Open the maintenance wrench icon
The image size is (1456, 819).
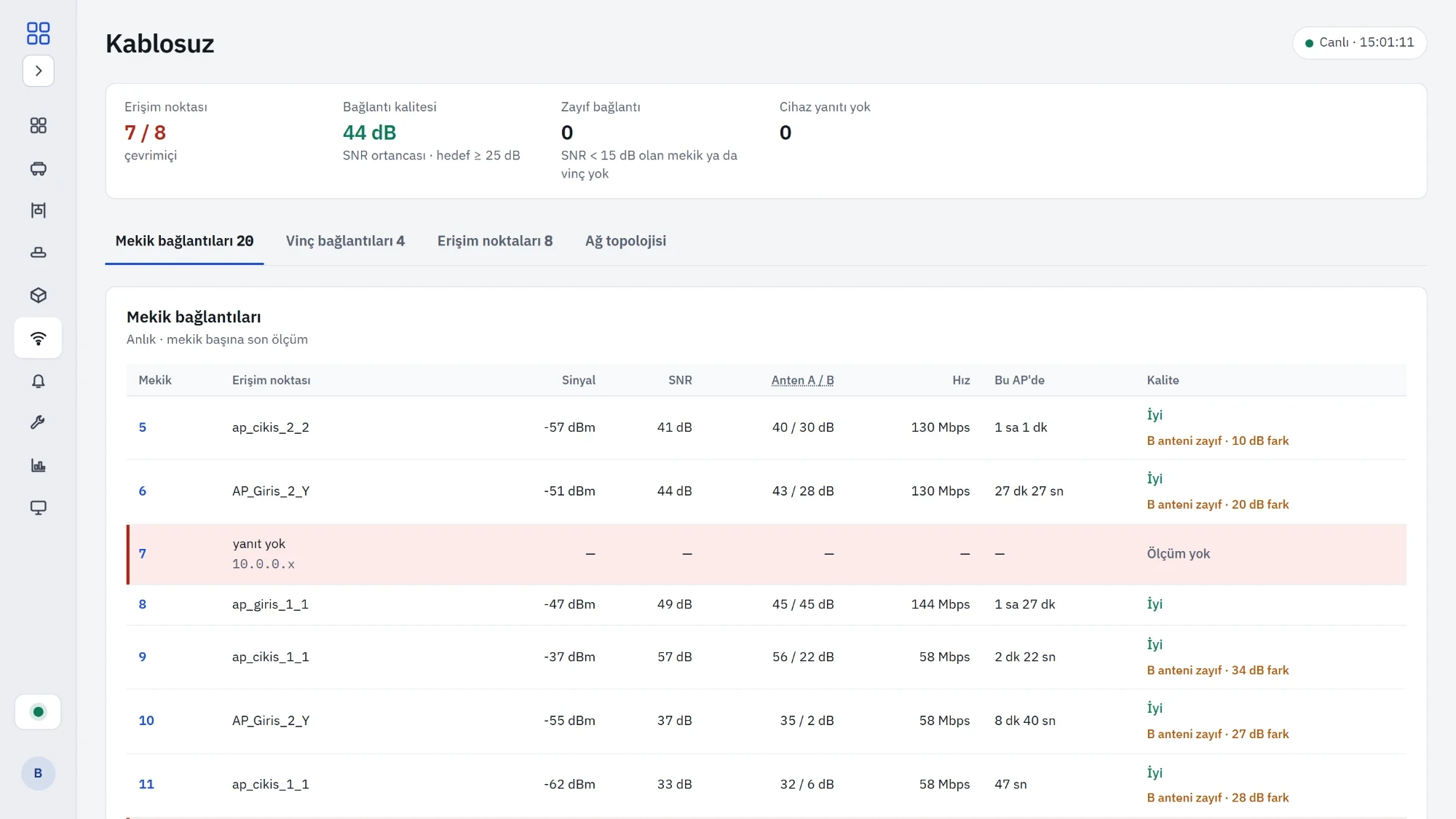point(39,423)
